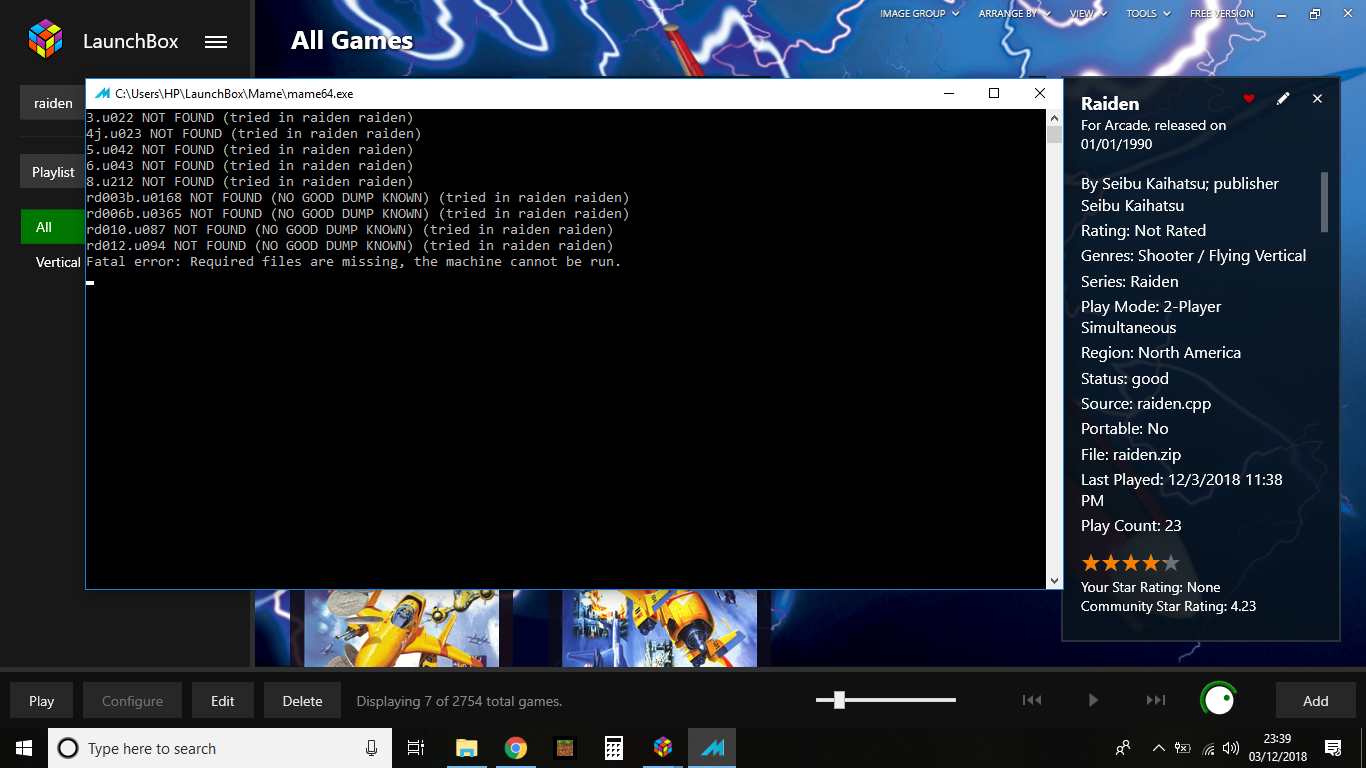Select the Vertical filter entry
The width and height of the screenshot is (1366, 768).
(58, 262)
